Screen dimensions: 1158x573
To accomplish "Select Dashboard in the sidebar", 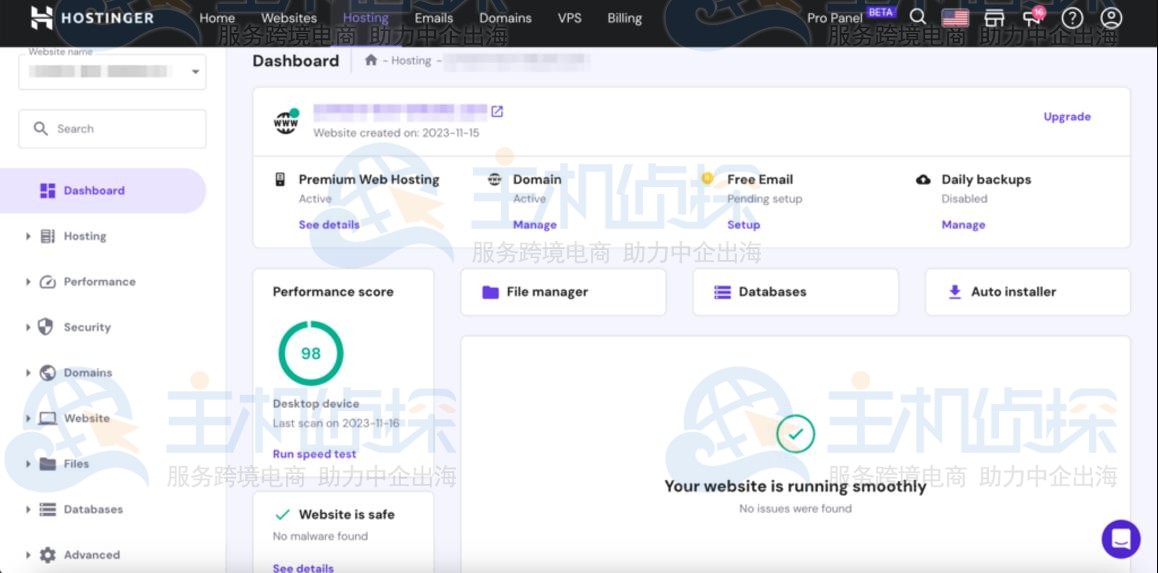I will 103,191.
